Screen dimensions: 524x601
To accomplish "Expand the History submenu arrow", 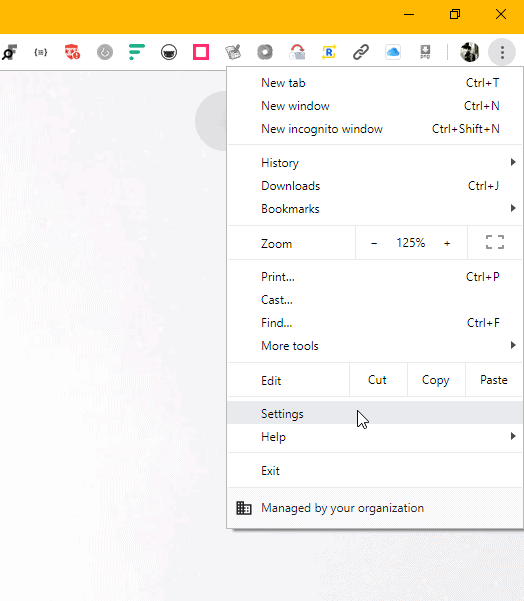I will [513, 162].
